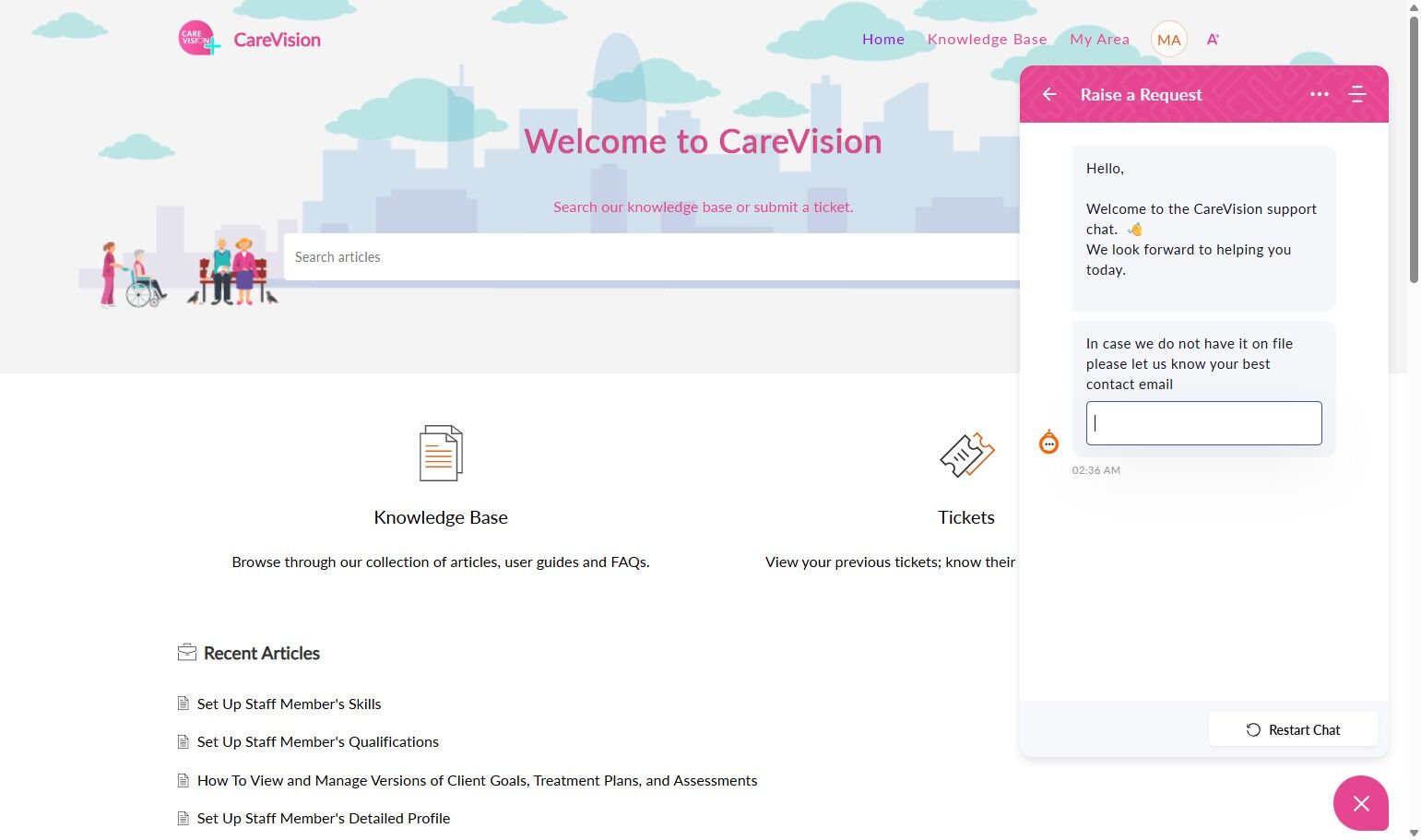Open the chat menu lines icon
The image size is (1421, 840).
pos(1357,94)
